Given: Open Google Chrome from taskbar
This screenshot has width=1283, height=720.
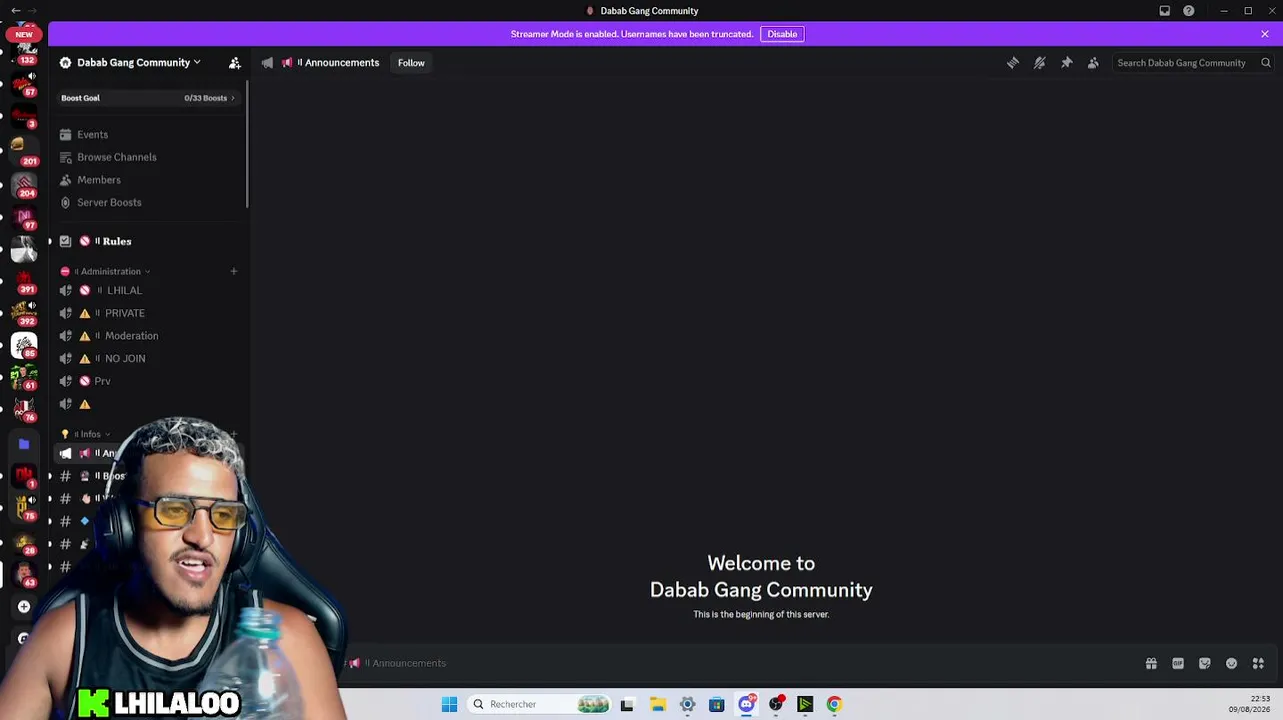Looking at the screenshot, I should pos(834,704).
